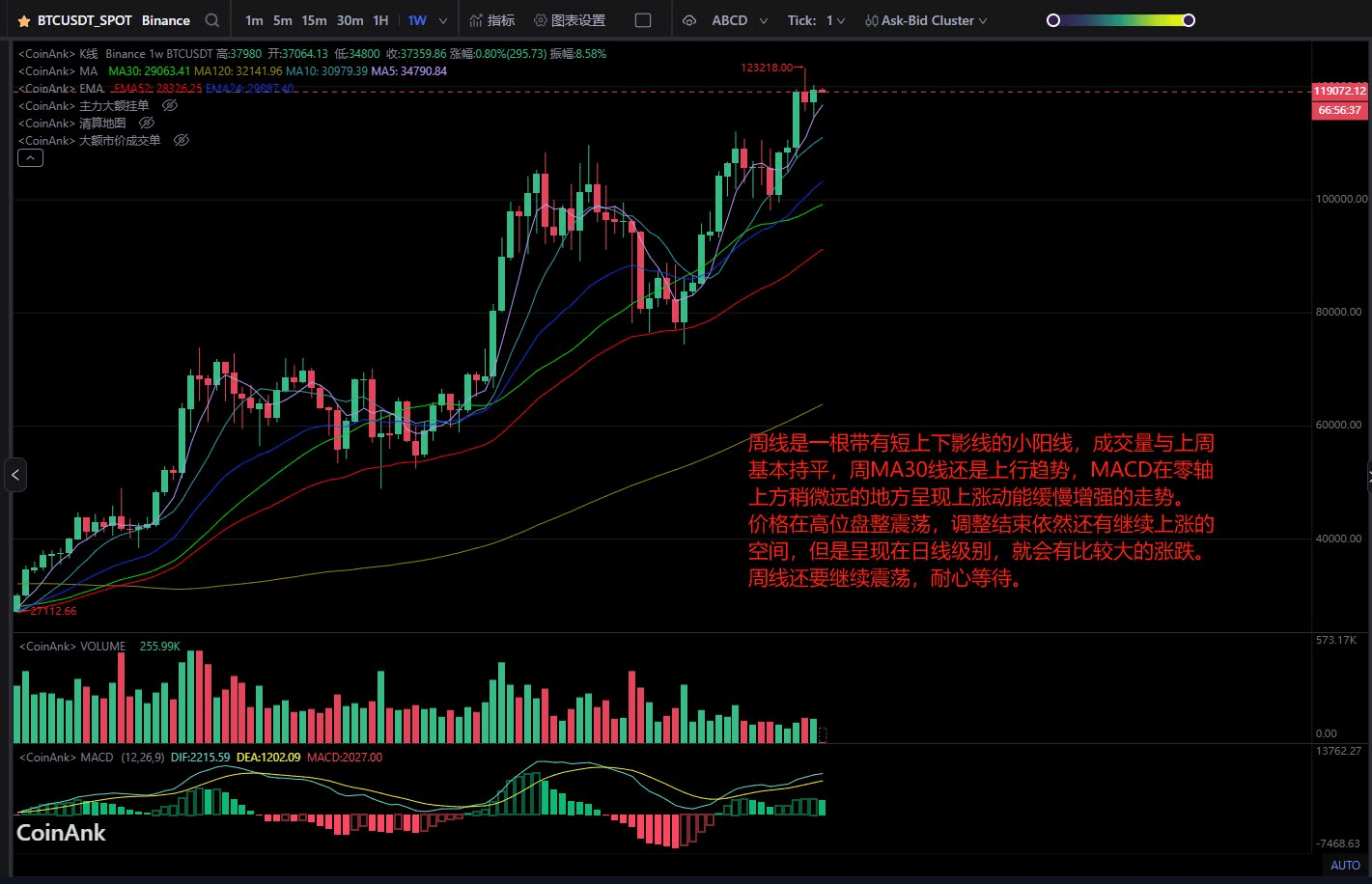Click the 80000.00 price axis label
This screenshot has width=1372, height=884.
(1338, 312)
